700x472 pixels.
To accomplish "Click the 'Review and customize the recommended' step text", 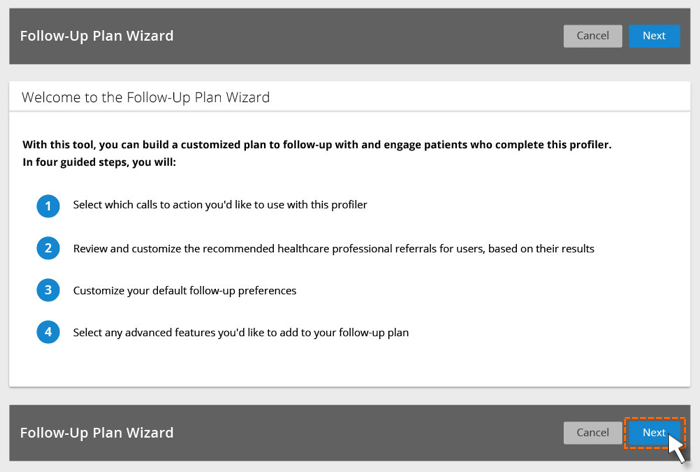I will pos(333,248).
